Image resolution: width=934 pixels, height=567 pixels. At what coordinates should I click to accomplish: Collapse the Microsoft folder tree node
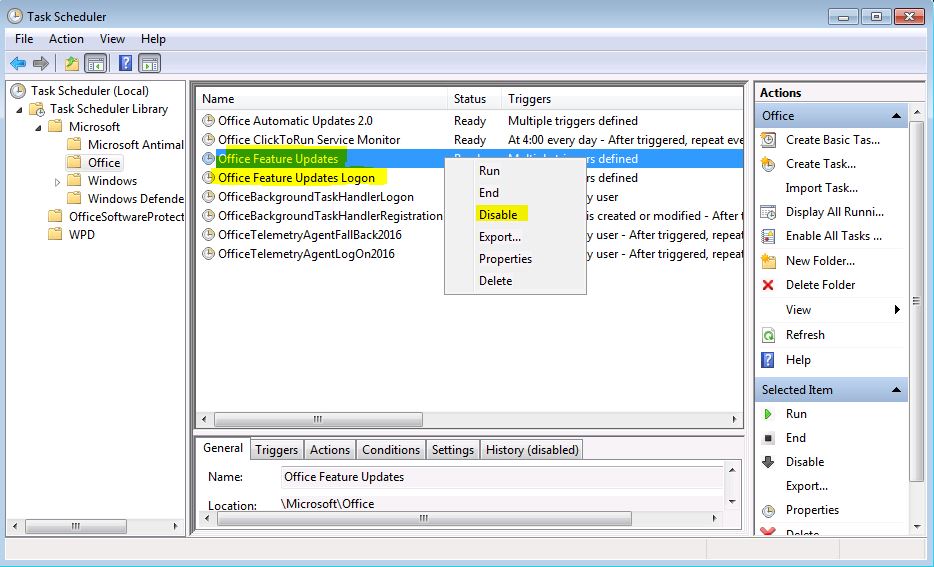click(x=38, y=127)
